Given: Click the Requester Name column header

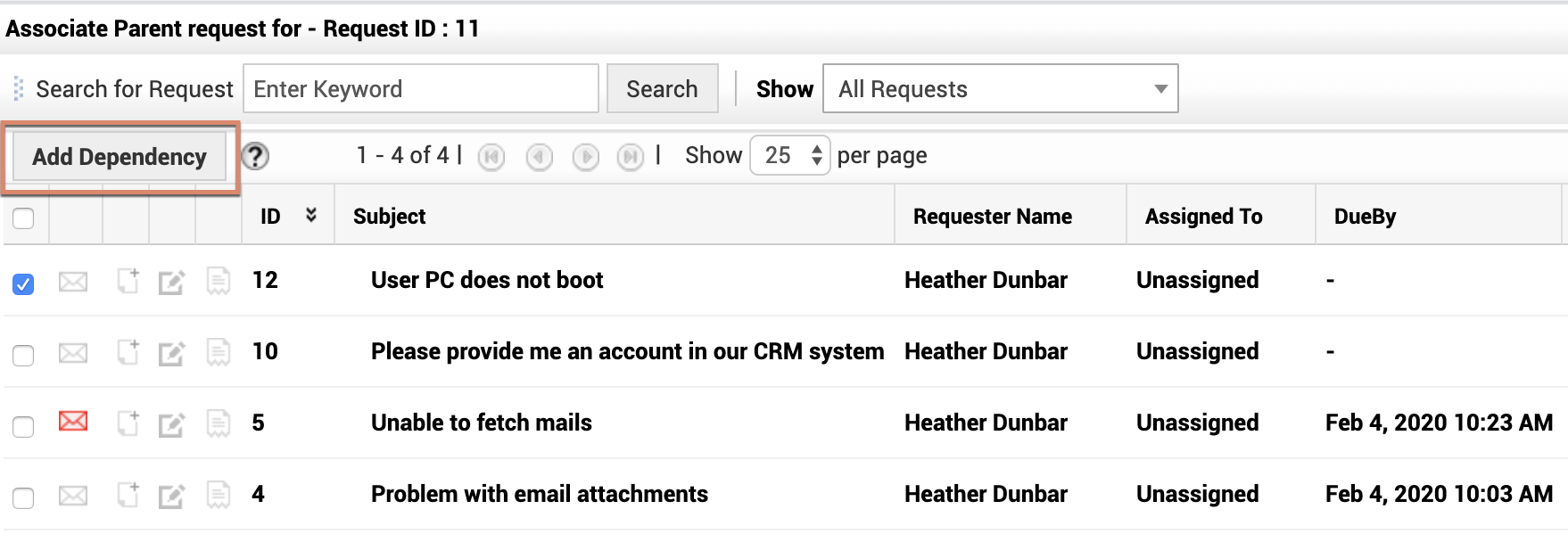Looking at the screenshot, I should coord(992,217).
